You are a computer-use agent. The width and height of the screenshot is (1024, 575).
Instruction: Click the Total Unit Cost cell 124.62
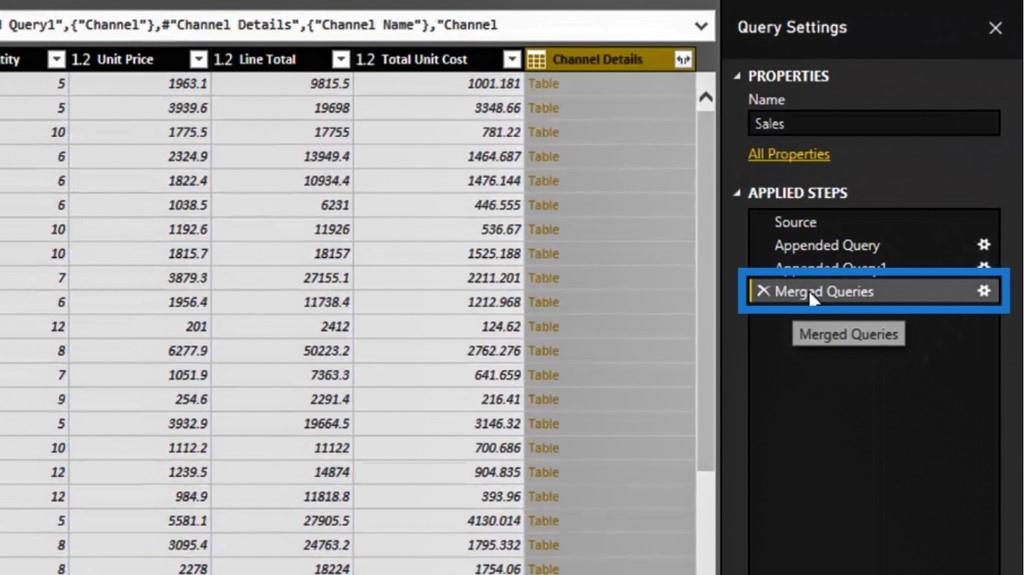[439, 327]
